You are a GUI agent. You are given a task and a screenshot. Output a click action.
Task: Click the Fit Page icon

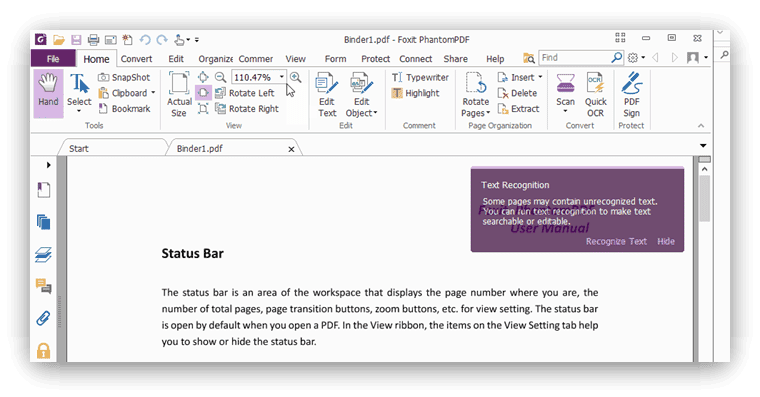[x=203, y=77]
